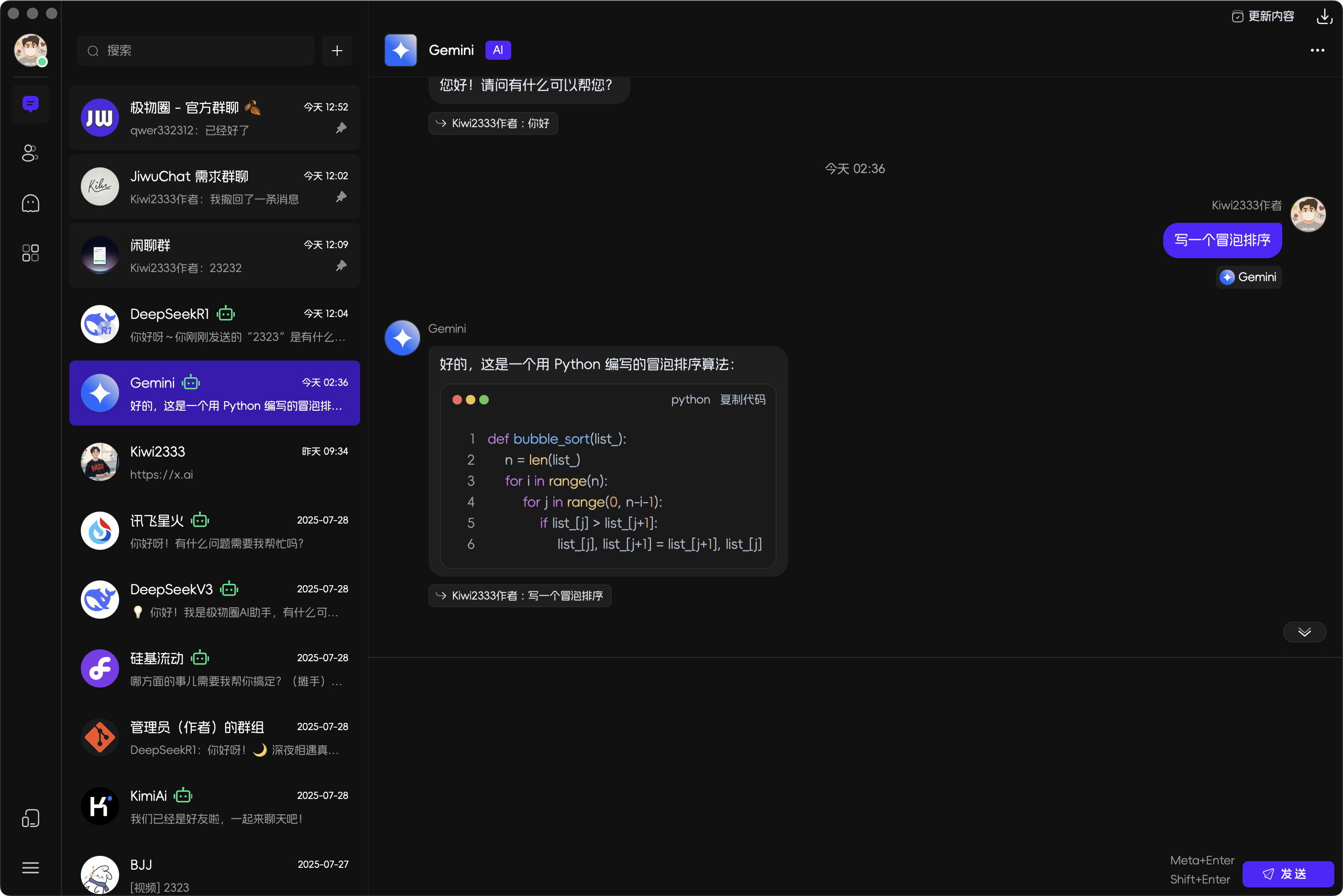
Task: Click the KimiAi K avatar
Action: (100, 806)
